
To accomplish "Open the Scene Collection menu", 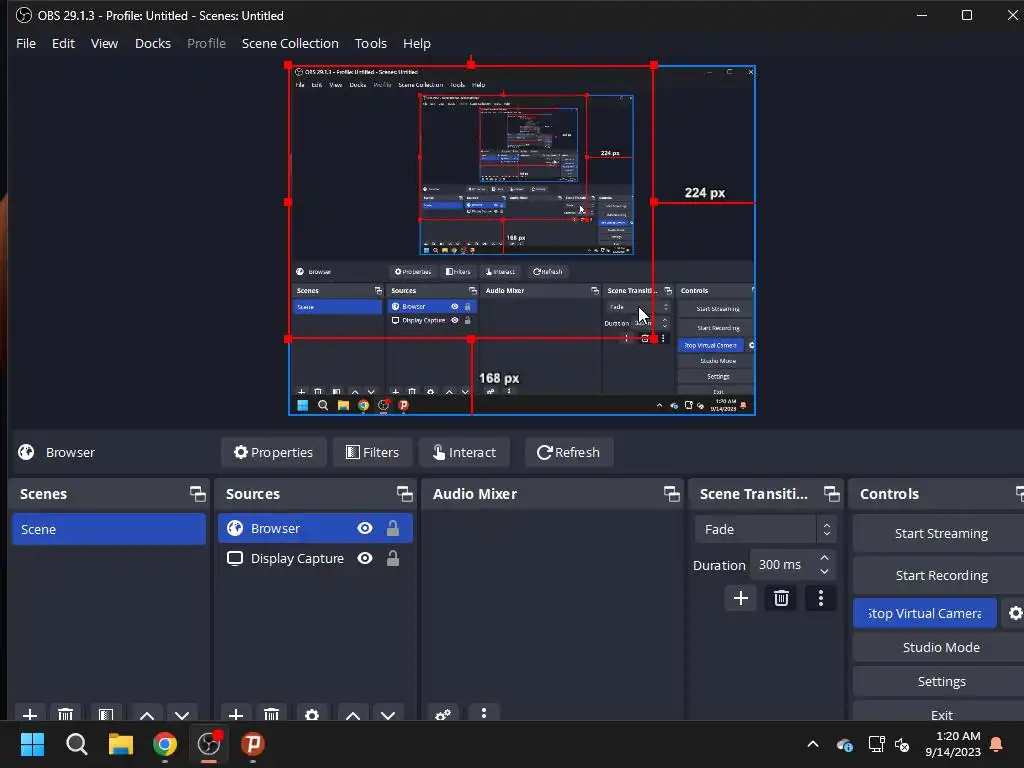I will [x=290, y=43].
